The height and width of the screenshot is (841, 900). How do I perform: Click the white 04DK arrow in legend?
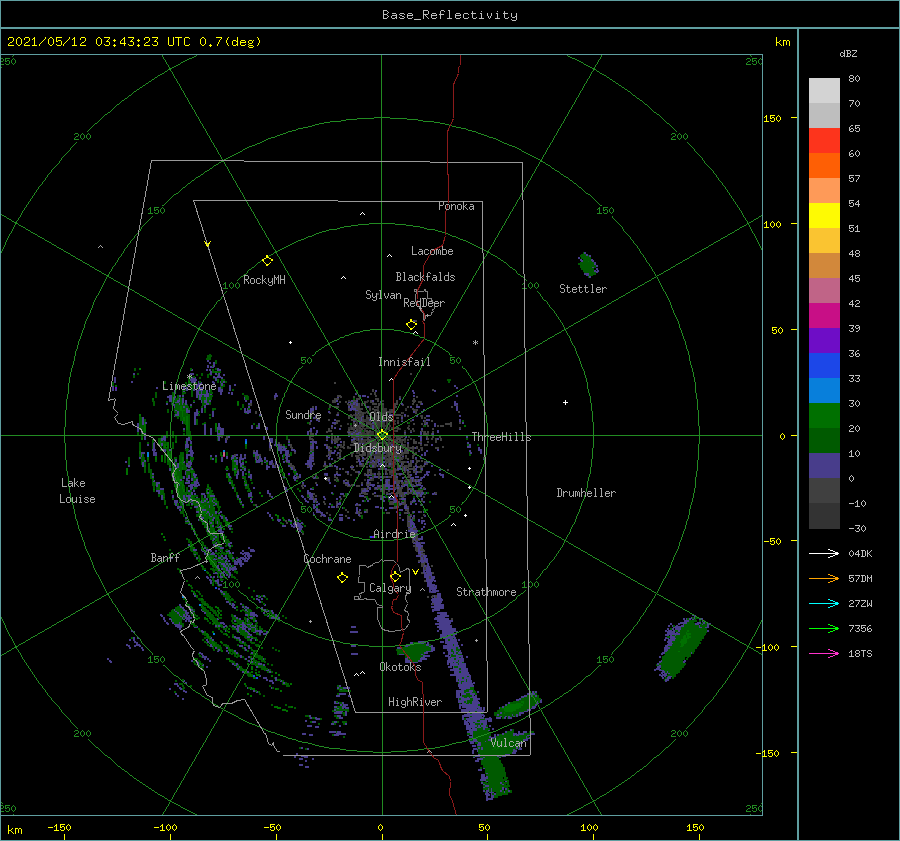(x=824, y=553)
